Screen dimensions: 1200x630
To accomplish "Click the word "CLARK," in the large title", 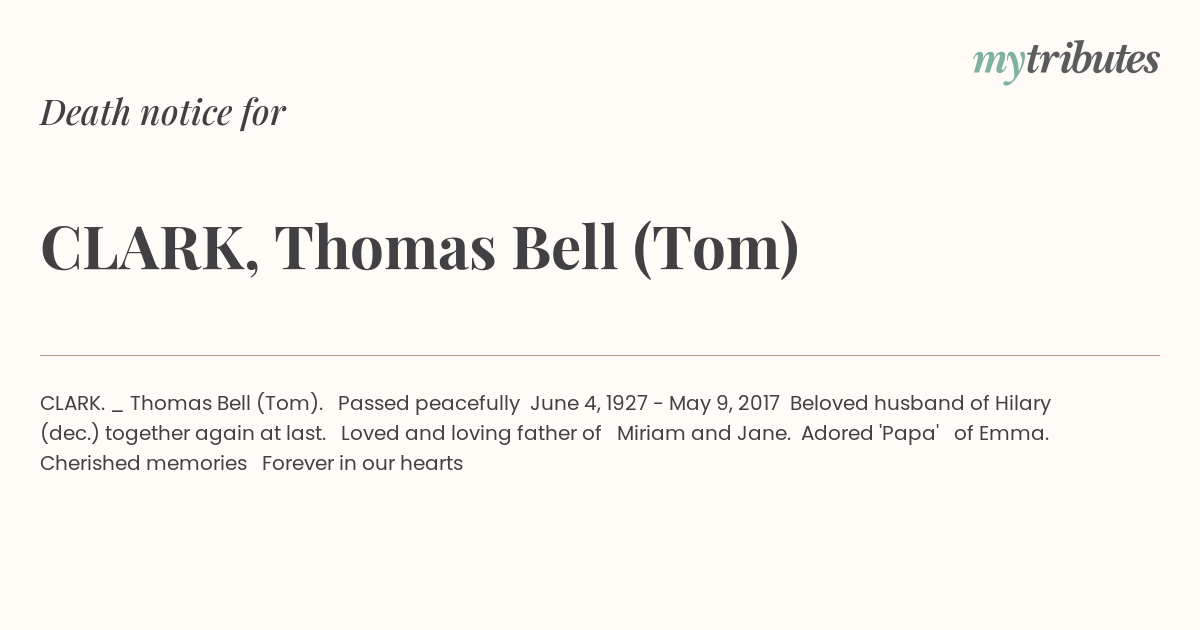I will click(x=150, y=249).
